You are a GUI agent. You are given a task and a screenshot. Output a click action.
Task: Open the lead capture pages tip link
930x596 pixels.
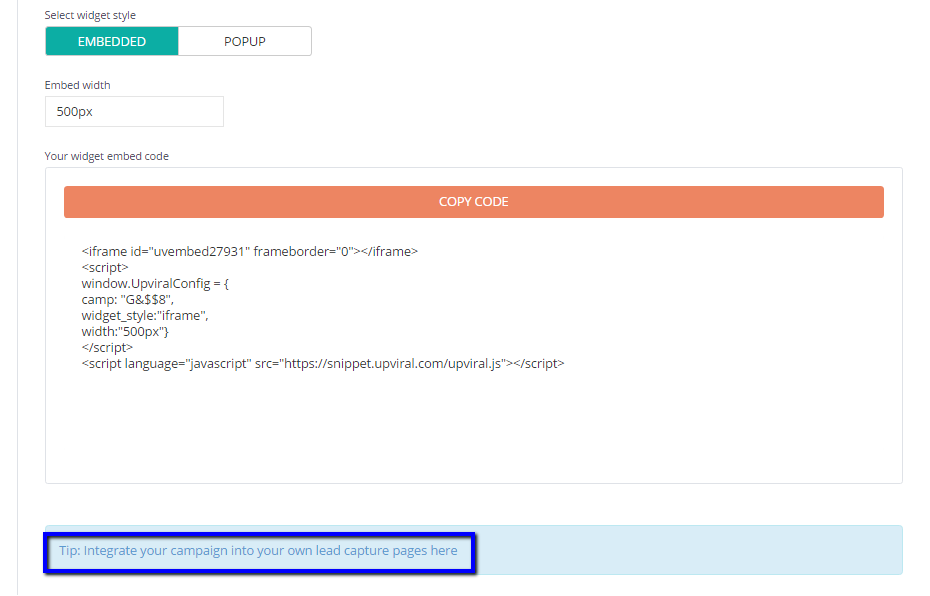pos(258,550)
